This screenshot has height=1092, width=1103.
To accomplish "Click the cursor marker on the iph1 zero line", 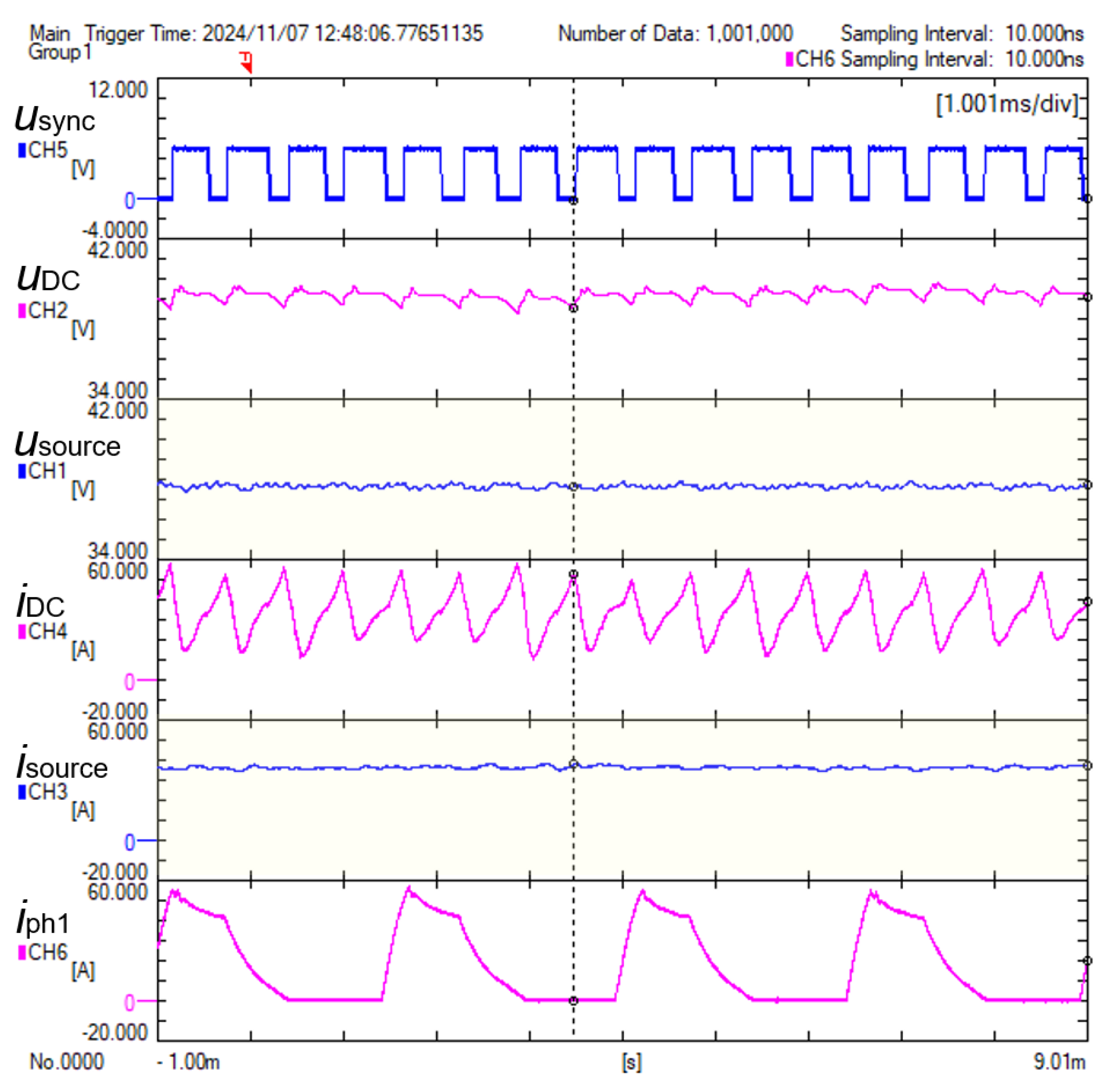I will 574,1001.
